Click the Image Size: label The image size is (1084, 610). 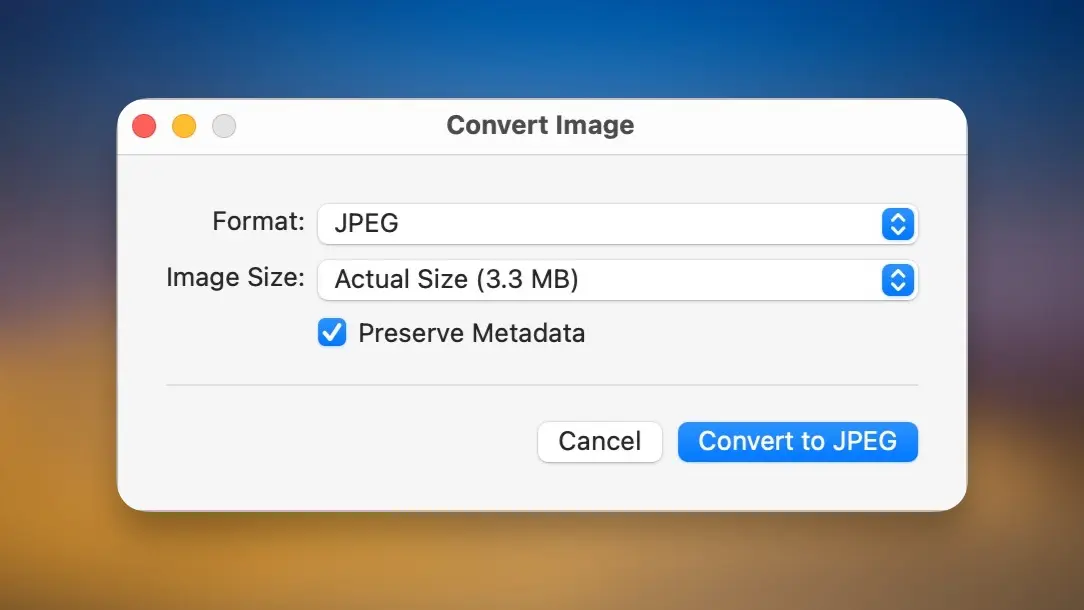(x=235, y=278)
